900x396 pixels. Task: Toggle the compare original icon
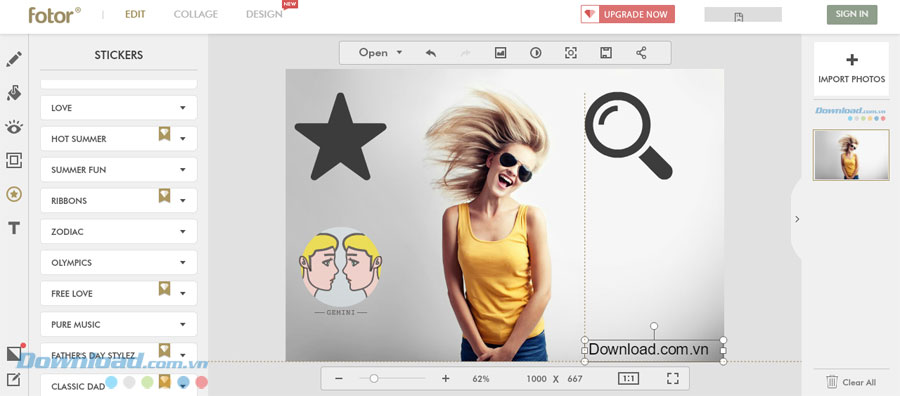(536, 53)
